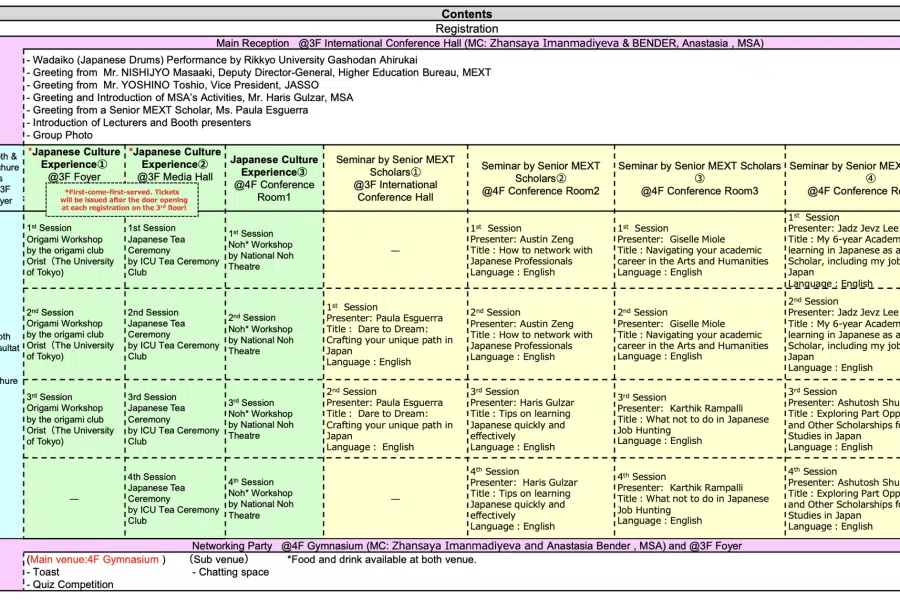Click the 4th Session "Exploring Part" scholarships cell
This screenshot has height=600, width=900.
[844, 498]
